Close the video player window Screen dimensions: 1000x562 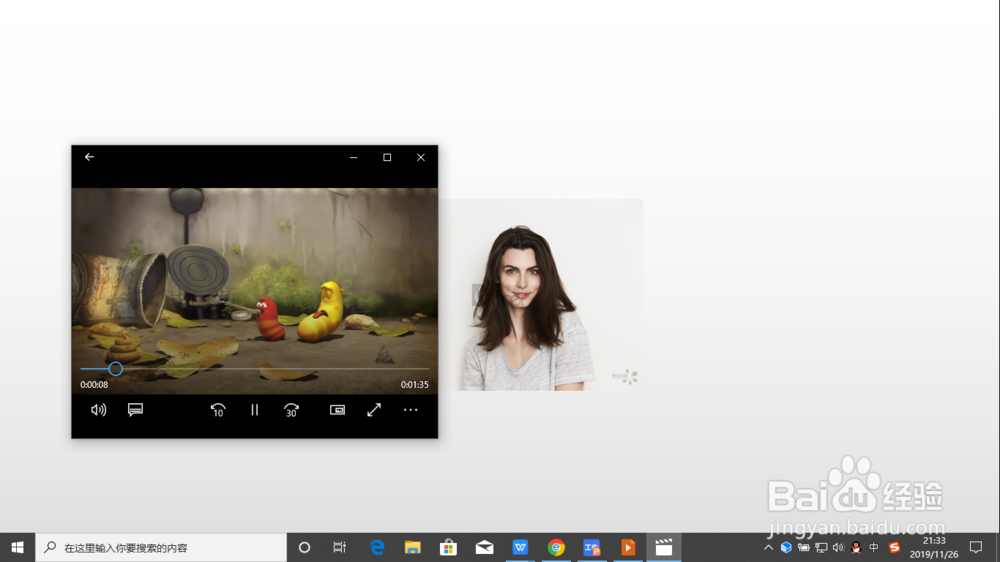[421, 157]
